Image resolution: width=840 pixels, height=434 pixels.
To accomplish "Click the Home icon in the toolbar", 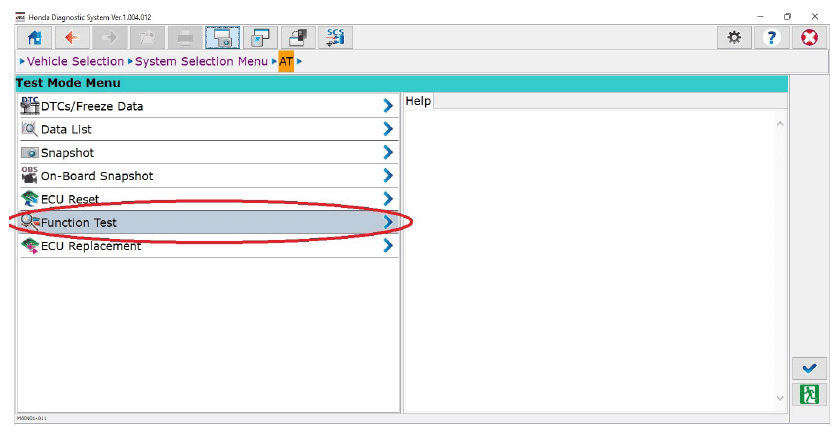I will coord(34,37).
